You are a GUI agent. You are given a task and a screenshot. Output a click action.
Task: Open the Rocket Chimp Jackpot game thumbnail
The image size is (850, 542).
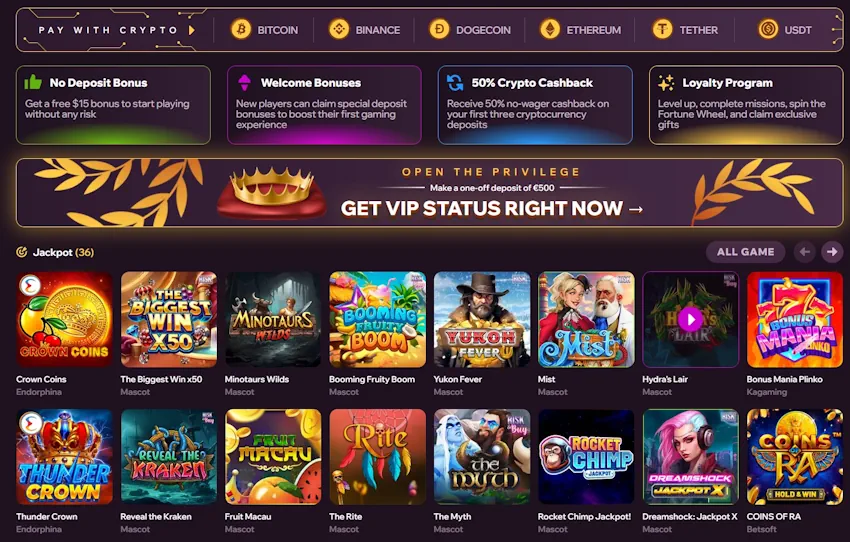(586, 456)
